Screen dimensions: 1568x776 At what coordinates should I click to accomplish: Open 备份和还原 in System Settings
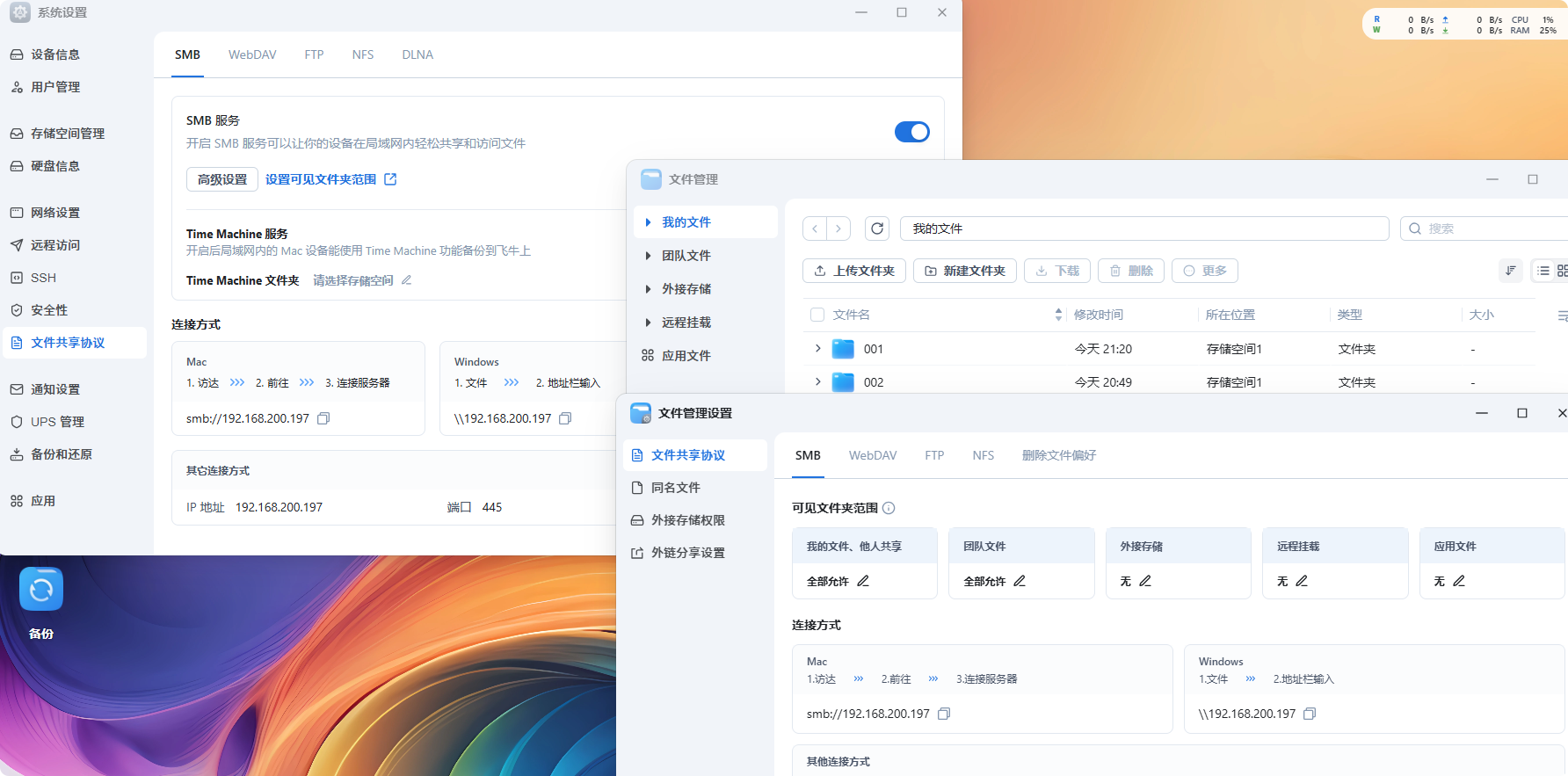[75, 454]
